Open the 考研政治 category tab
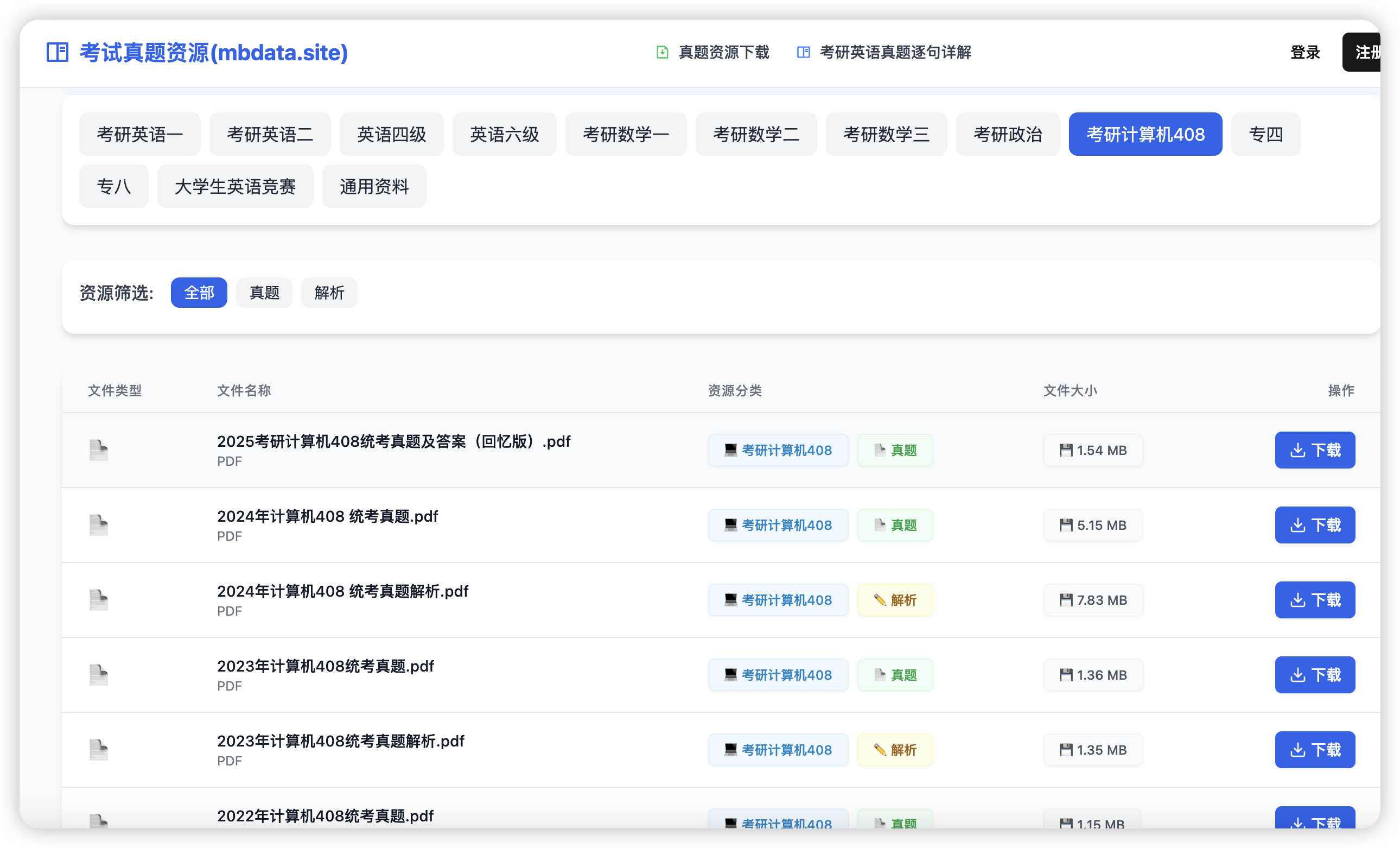Image resolution: width=1400 pixels, height=848 pixels. pyautogui.click(x=1007, y=134)
